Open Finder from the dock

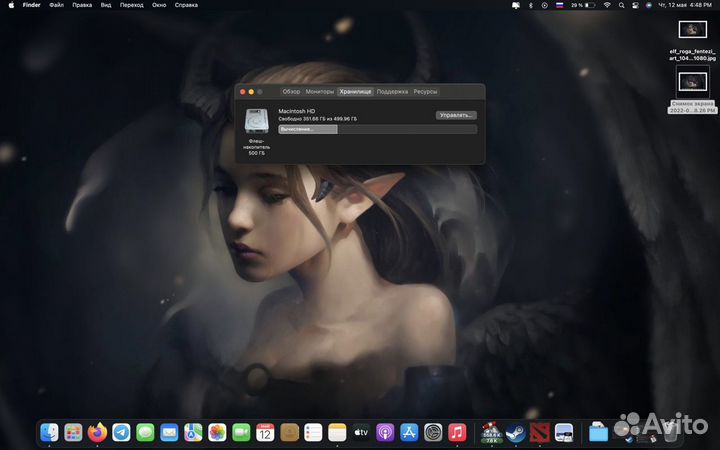pos(49,433)
